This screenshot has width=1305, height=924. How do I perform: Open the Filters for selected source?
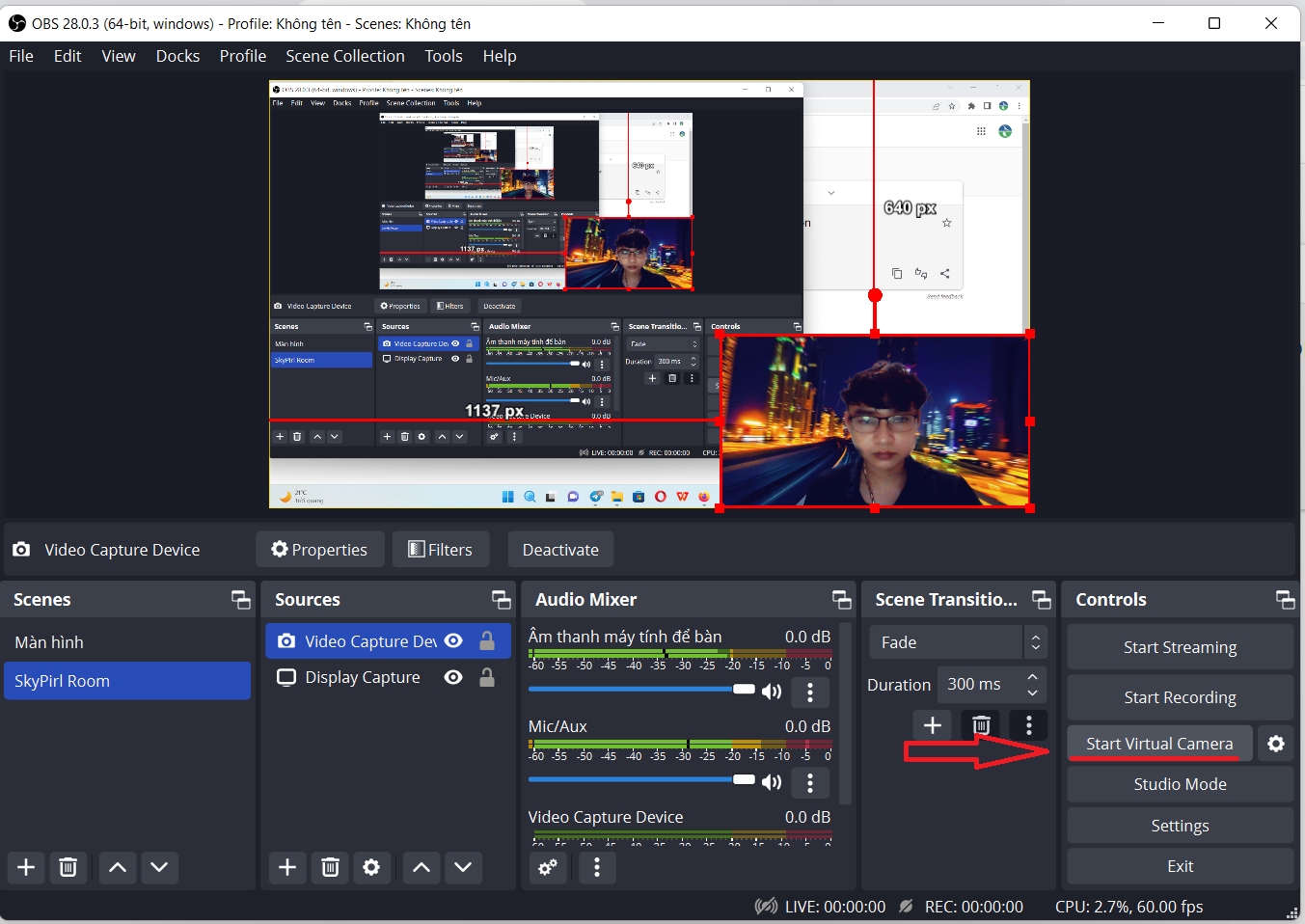point(440,550)
